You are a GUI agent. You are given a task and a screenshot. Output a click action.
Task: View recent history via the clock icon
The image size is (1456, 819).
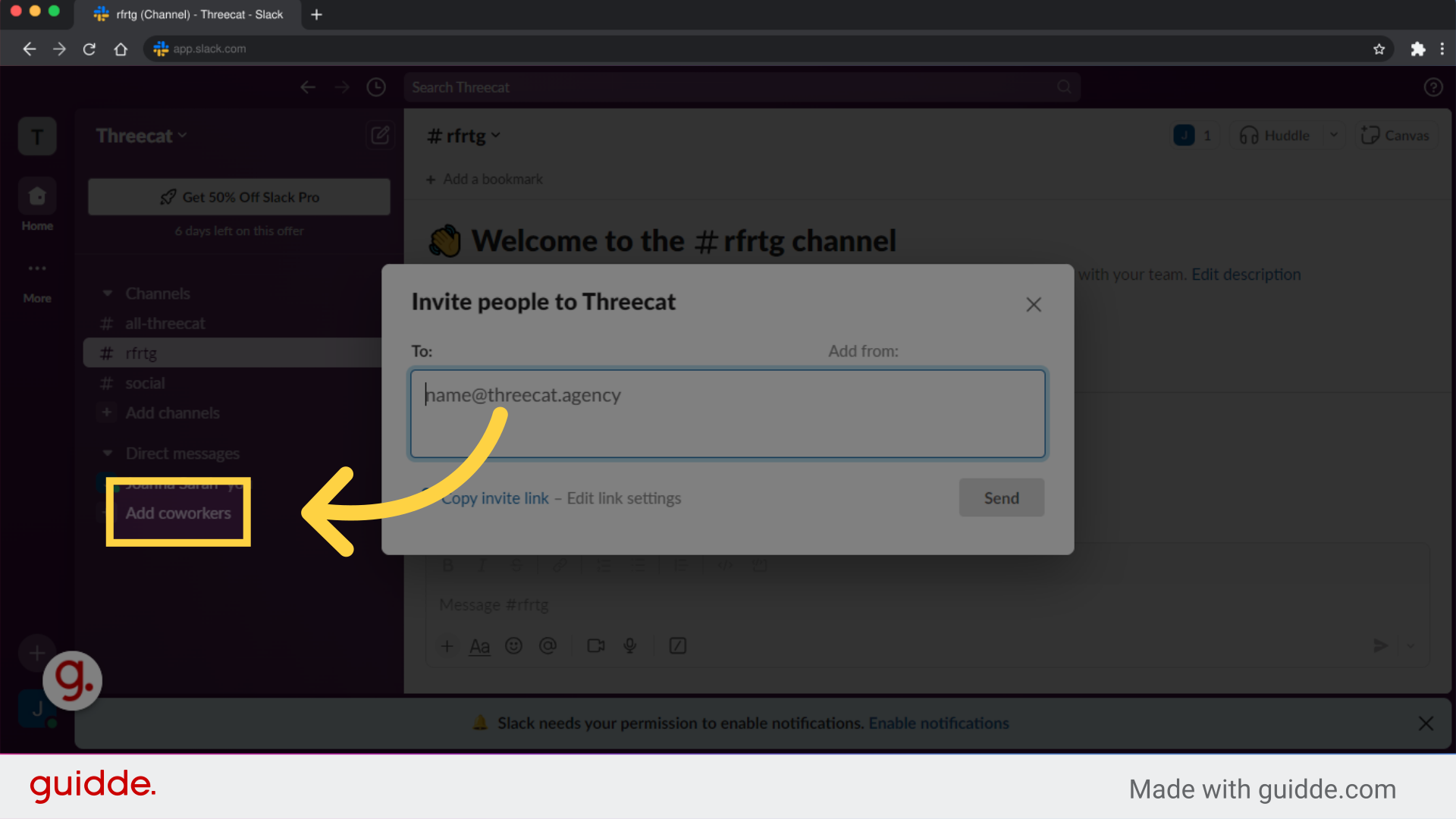click(375, 86)
